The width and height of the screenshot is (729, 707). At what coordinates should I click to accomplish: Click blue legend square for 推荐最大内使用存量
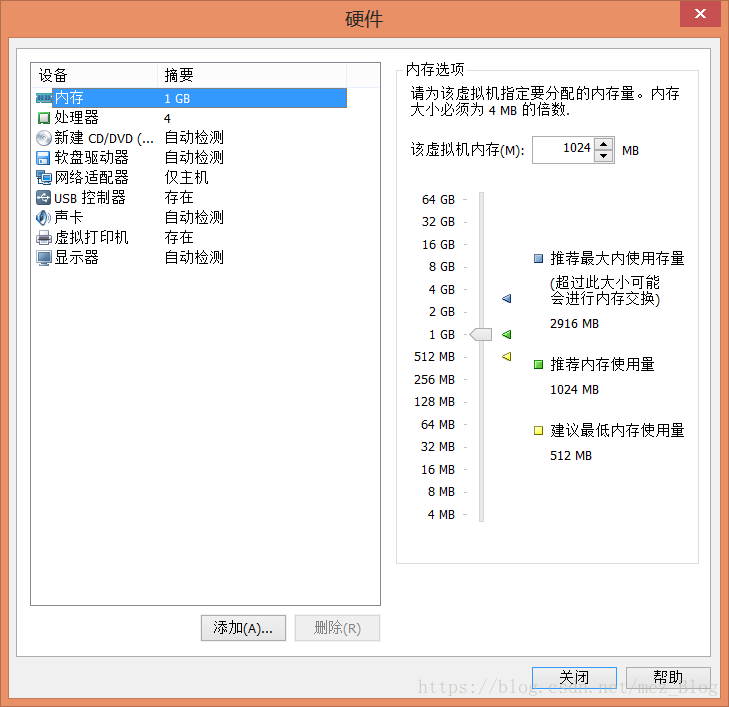538,258
